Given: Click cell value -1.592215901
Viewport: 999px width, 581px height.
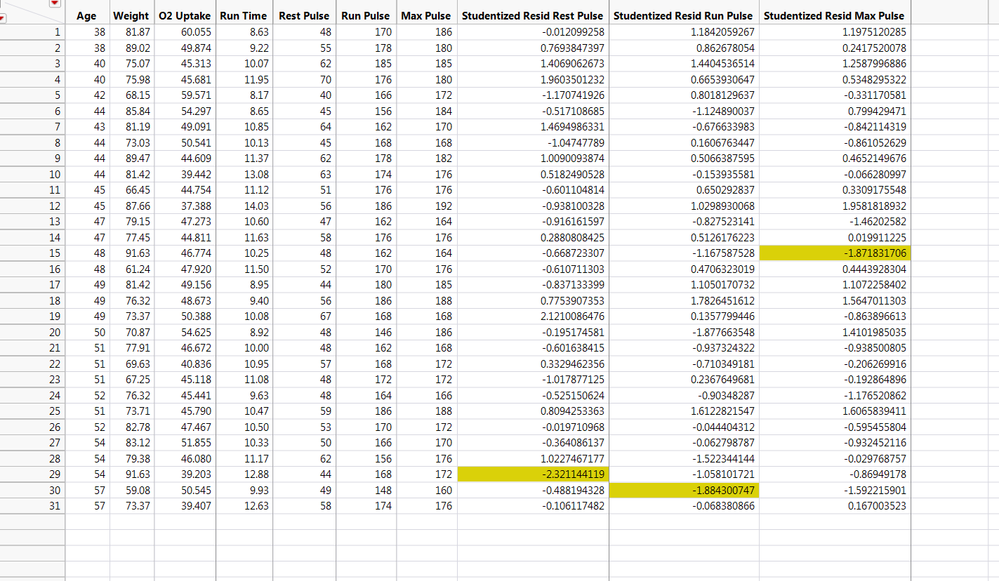Looking at the screenshot, I should pos(875,491).
